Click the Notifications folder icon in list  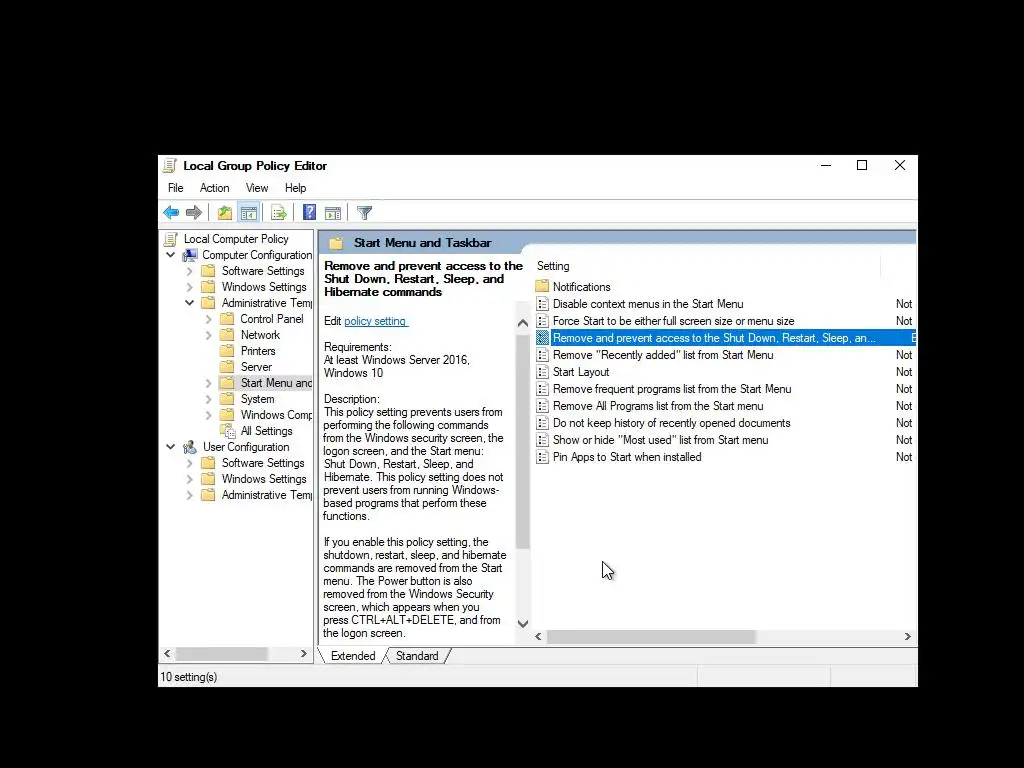(542, 286)
